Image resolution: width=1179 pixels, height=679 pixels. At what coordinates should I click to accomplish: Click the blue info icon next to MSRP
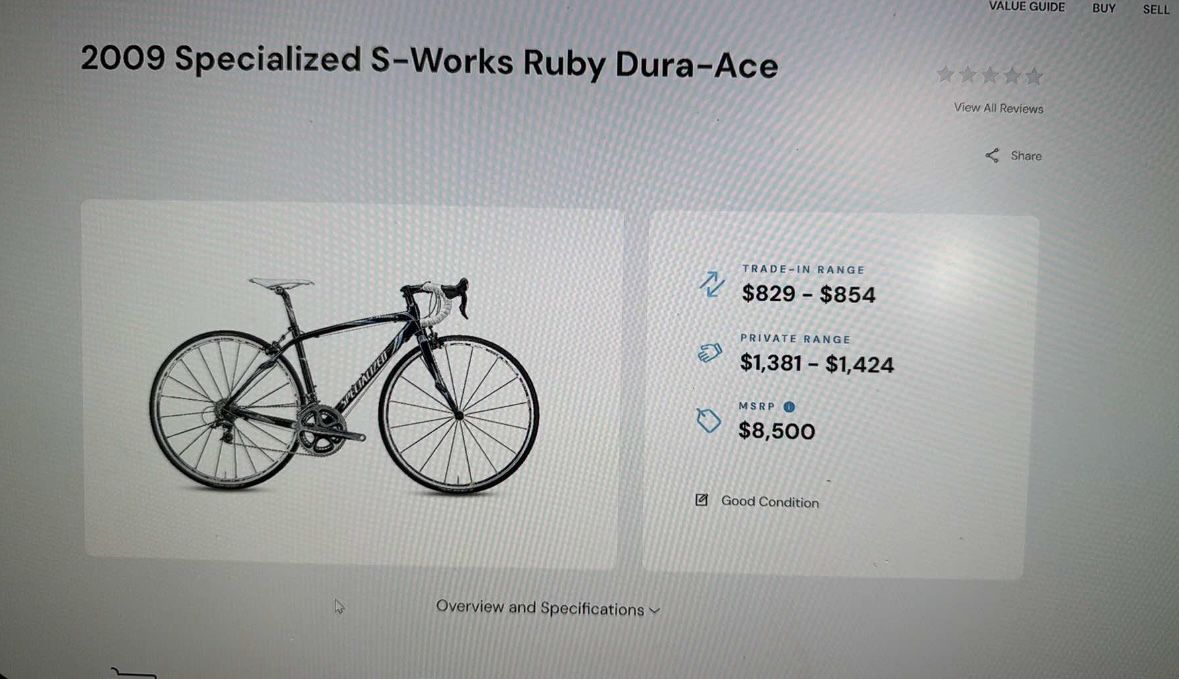pos(789,407)
